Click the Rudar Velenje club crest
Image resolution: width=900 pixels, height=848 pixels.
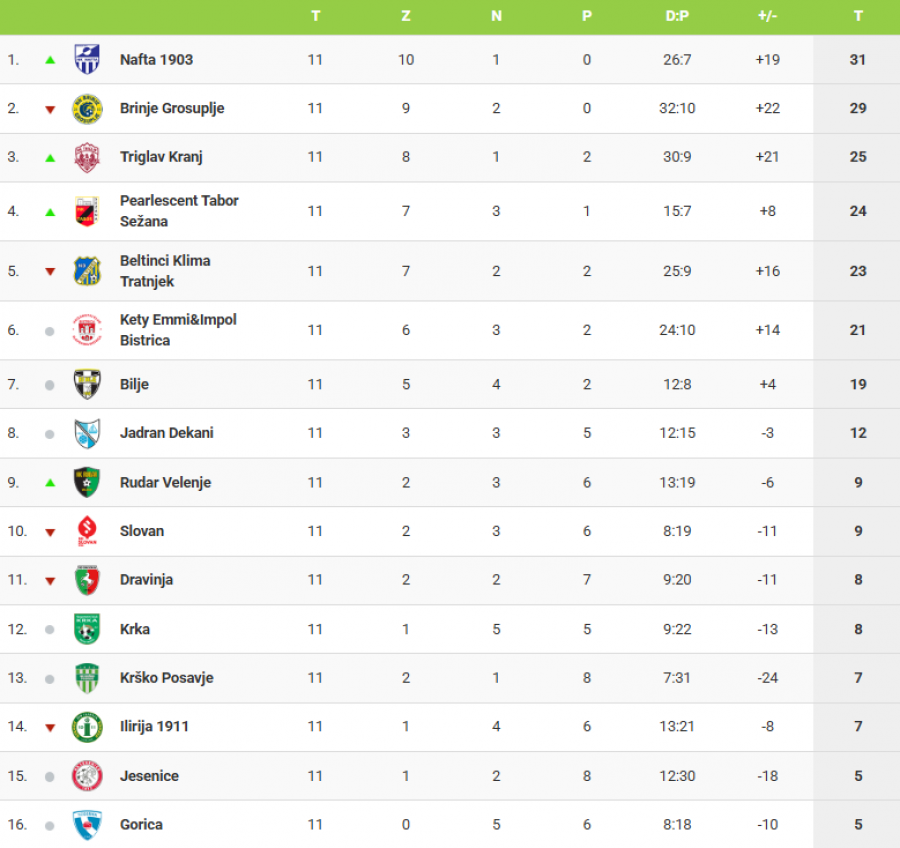[x=87, y=482]
